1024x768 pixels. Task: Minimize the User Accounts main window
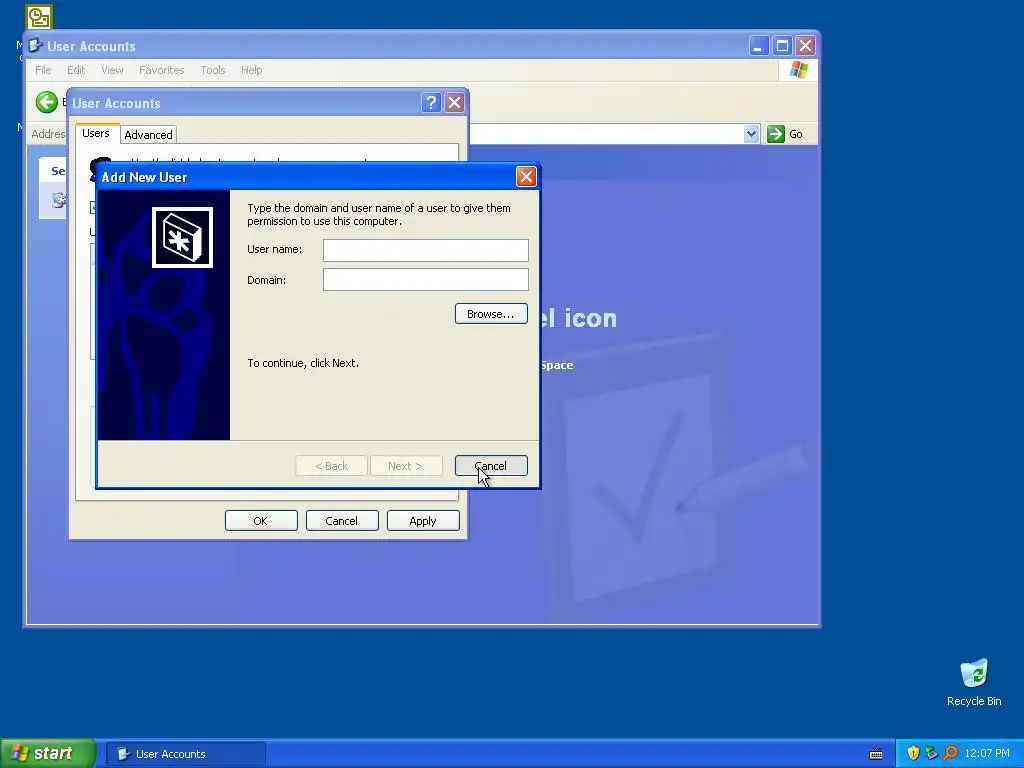[758, 46]
